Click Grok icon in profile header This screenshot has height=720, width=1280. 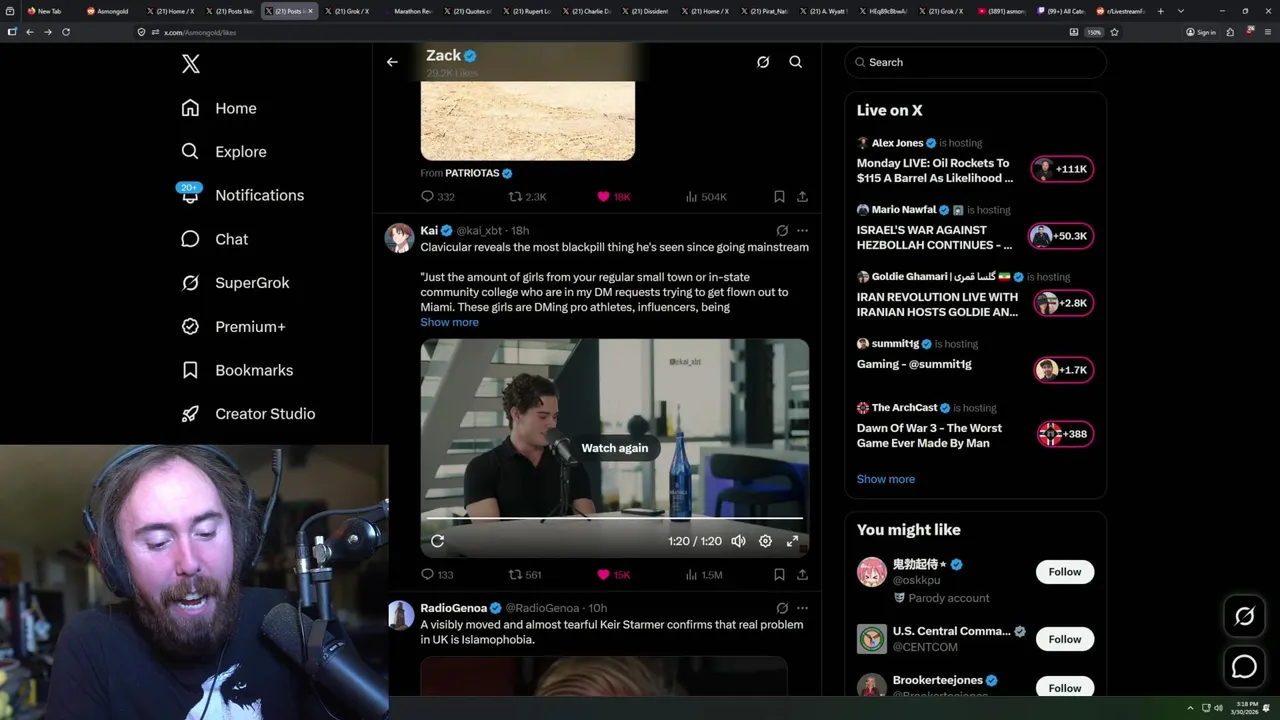[763, 62]
